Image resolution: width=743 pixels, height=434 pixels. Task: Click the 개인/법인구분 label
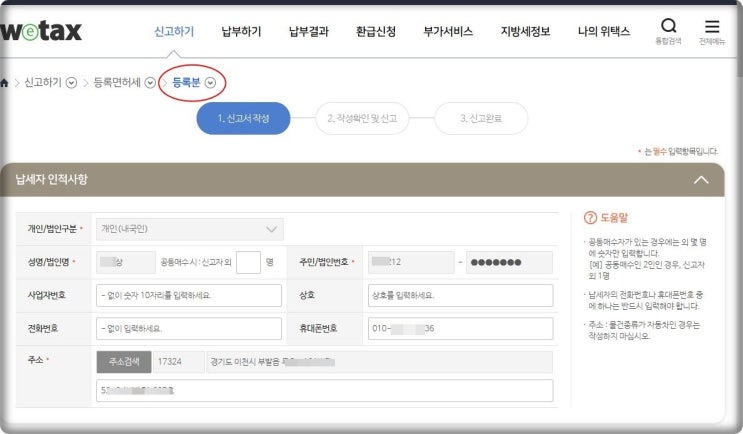(x=52, y=229)
